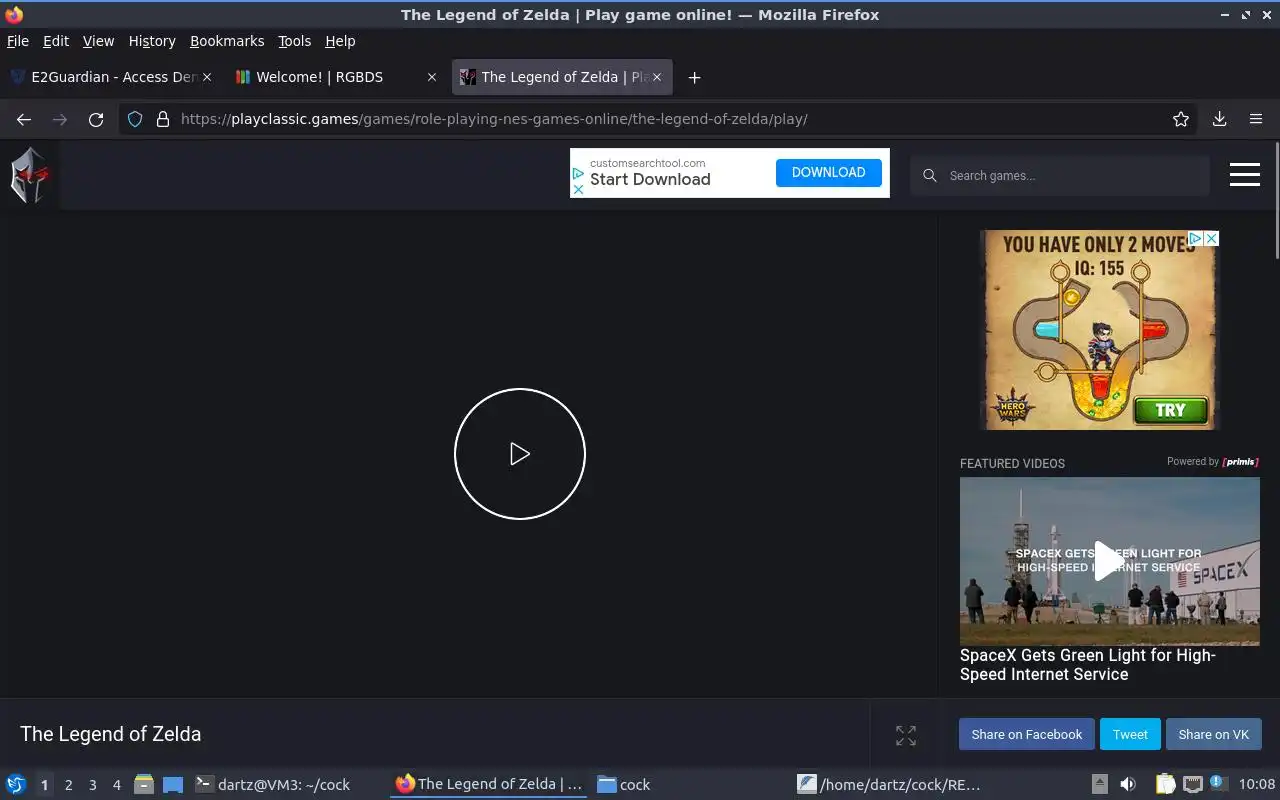Click the AdChoices icon on Hero Wars ad

1195,238
